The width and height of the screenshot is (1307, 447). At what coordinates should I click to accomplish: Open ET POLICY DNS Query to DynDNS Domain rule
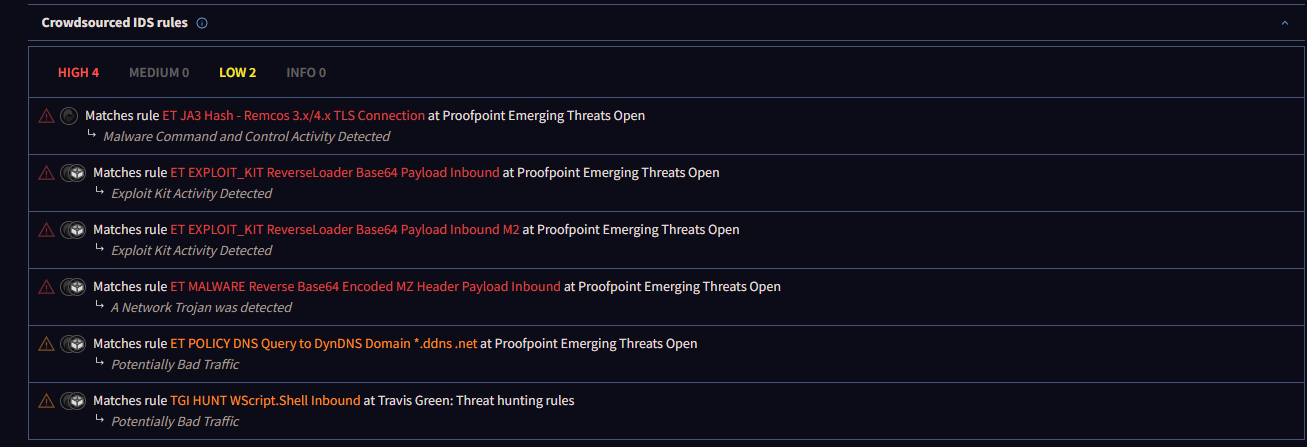[324, 344]
